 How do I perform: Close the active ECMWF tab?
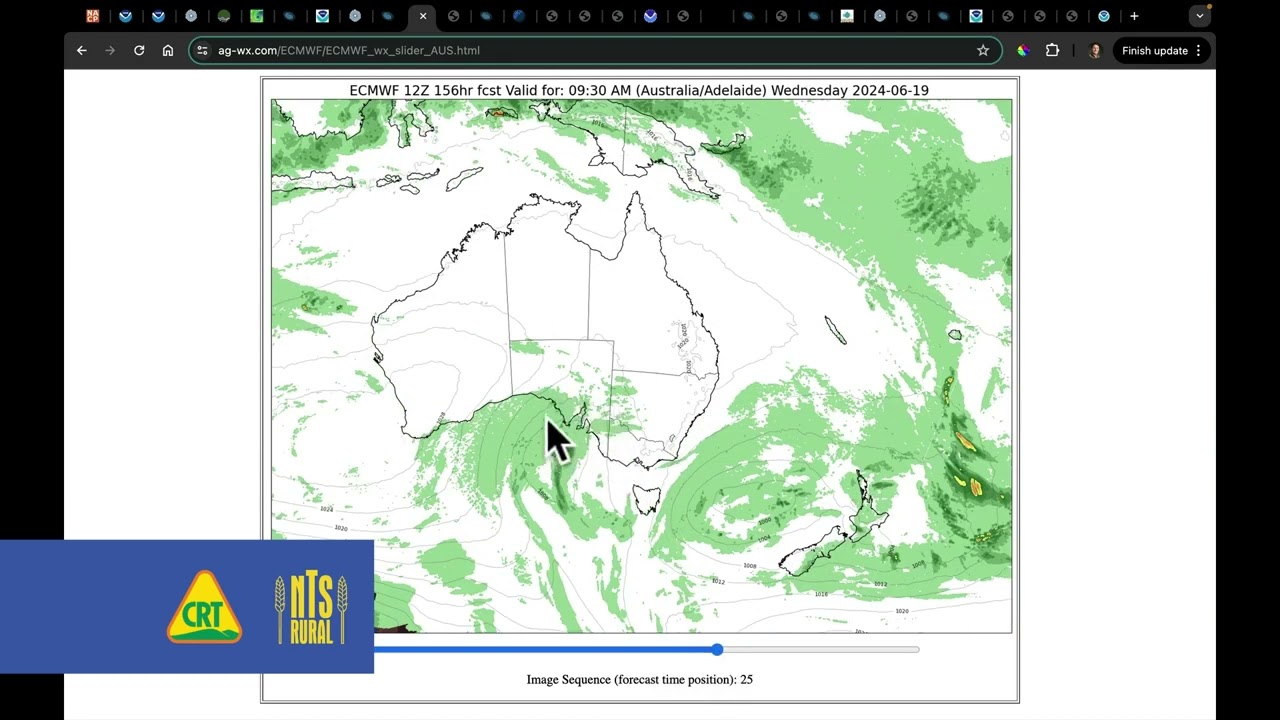point(423,16)
